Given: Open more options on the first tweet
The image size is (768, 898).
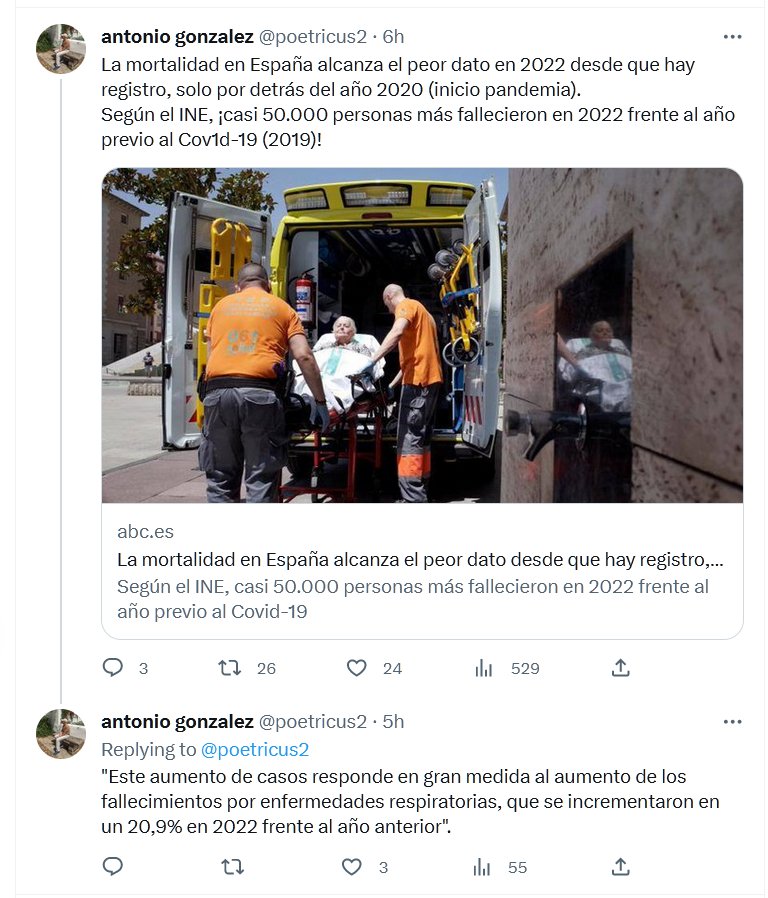Looking at the screenshot, I should [732, 37].
